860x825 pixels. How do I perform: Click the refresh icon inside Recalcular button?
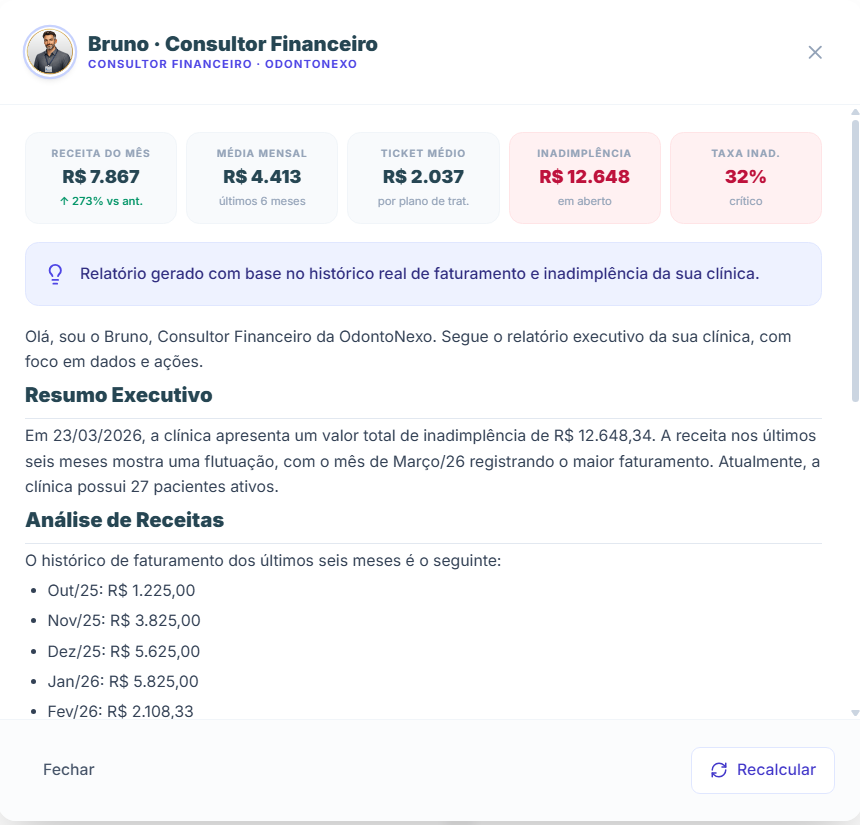pos(718,770)
